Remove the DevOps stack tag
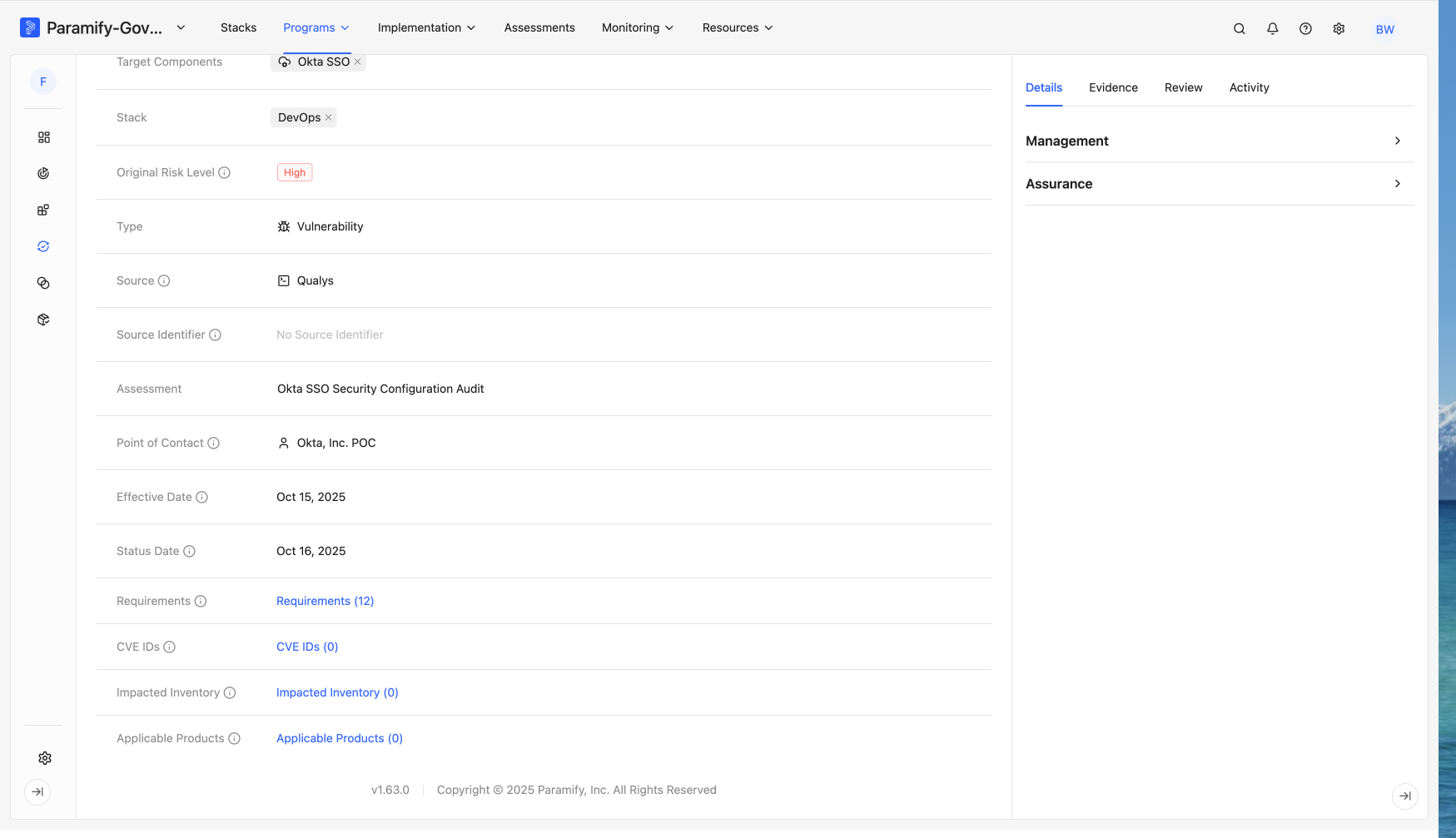Viewport: 1456px width, 838px height. coord(329,117)
